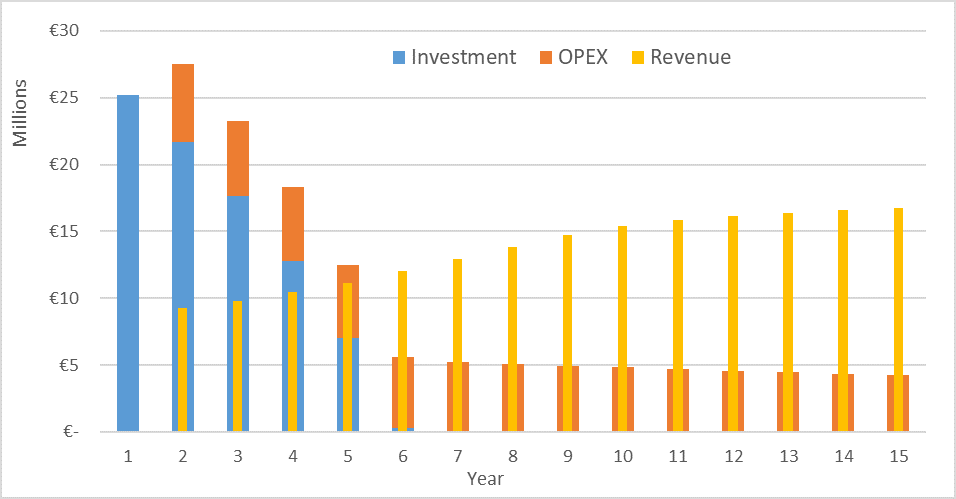Viewport: 956px width, 499px height.
Task: Click the €15 label on vertical axis
Action: coord(65,231)
